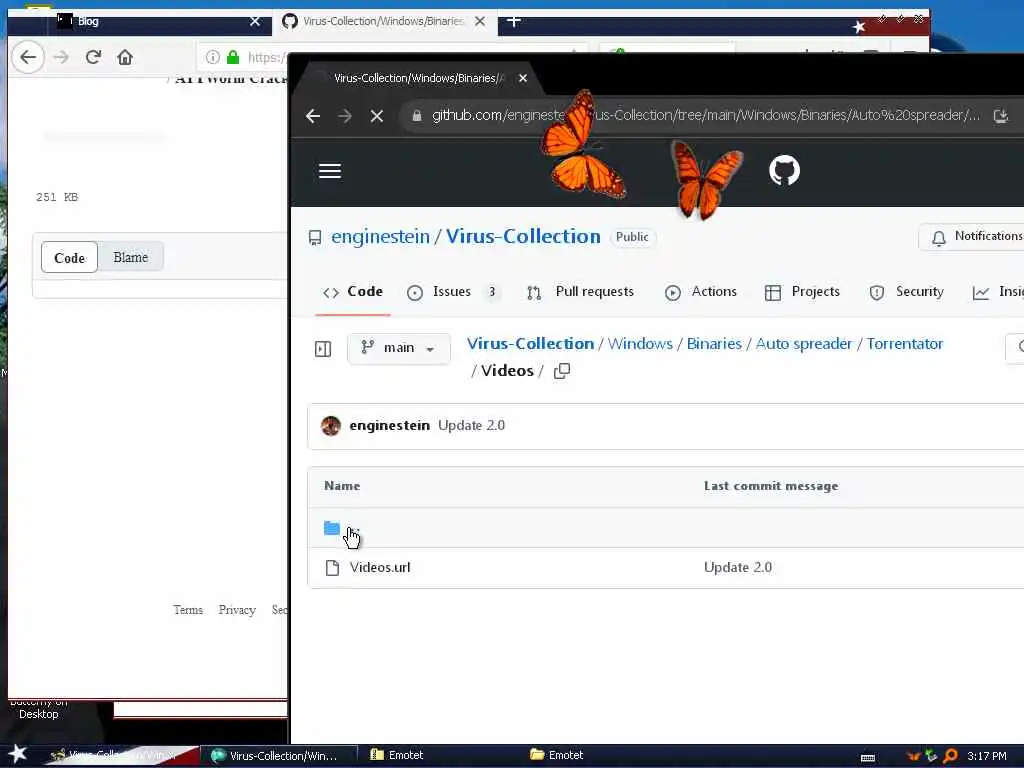Close the Virus-Collection tab in Chrome

pos(522,78)
